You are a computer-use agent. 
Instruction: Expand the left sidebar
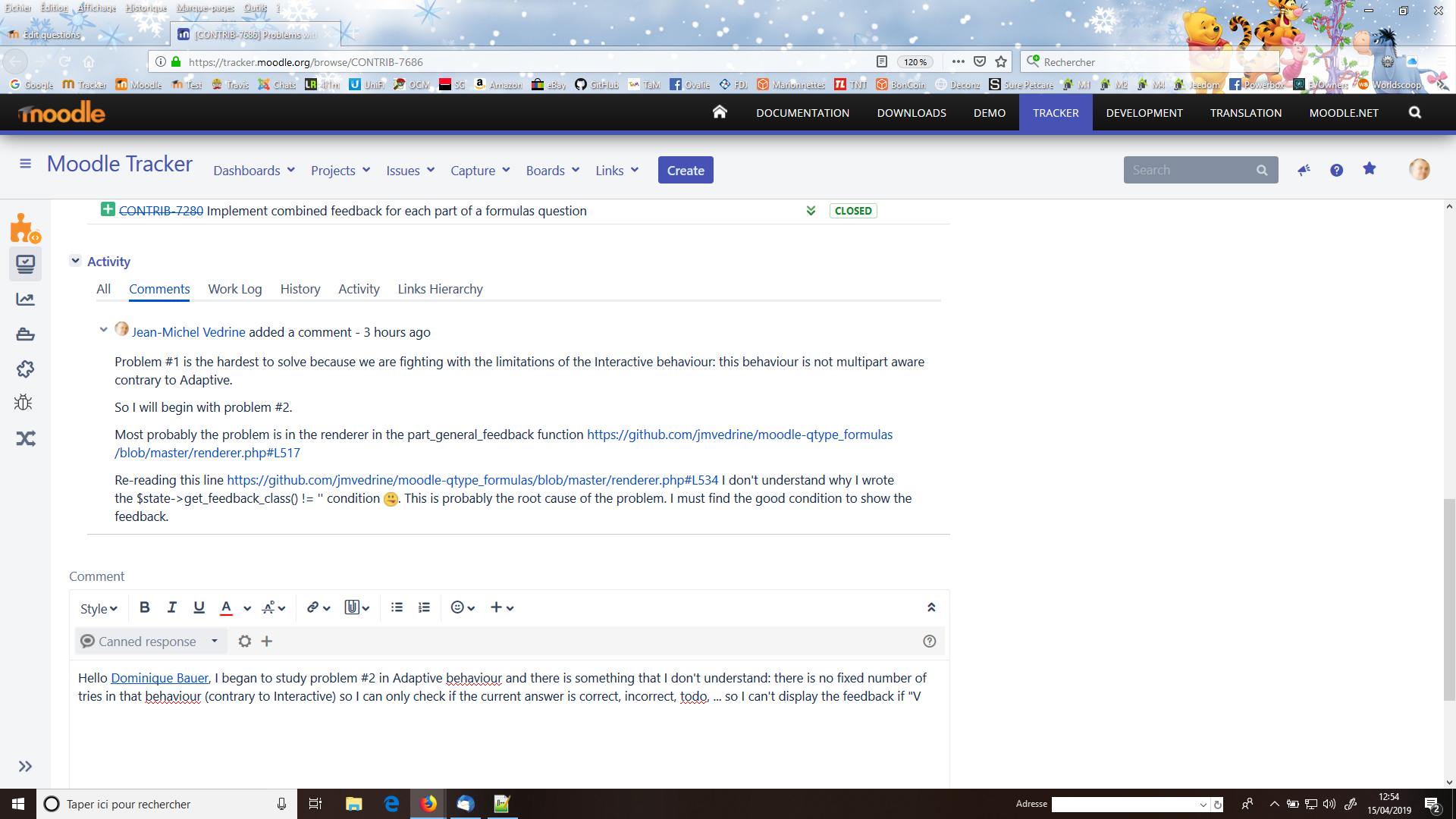pos(25,766)
